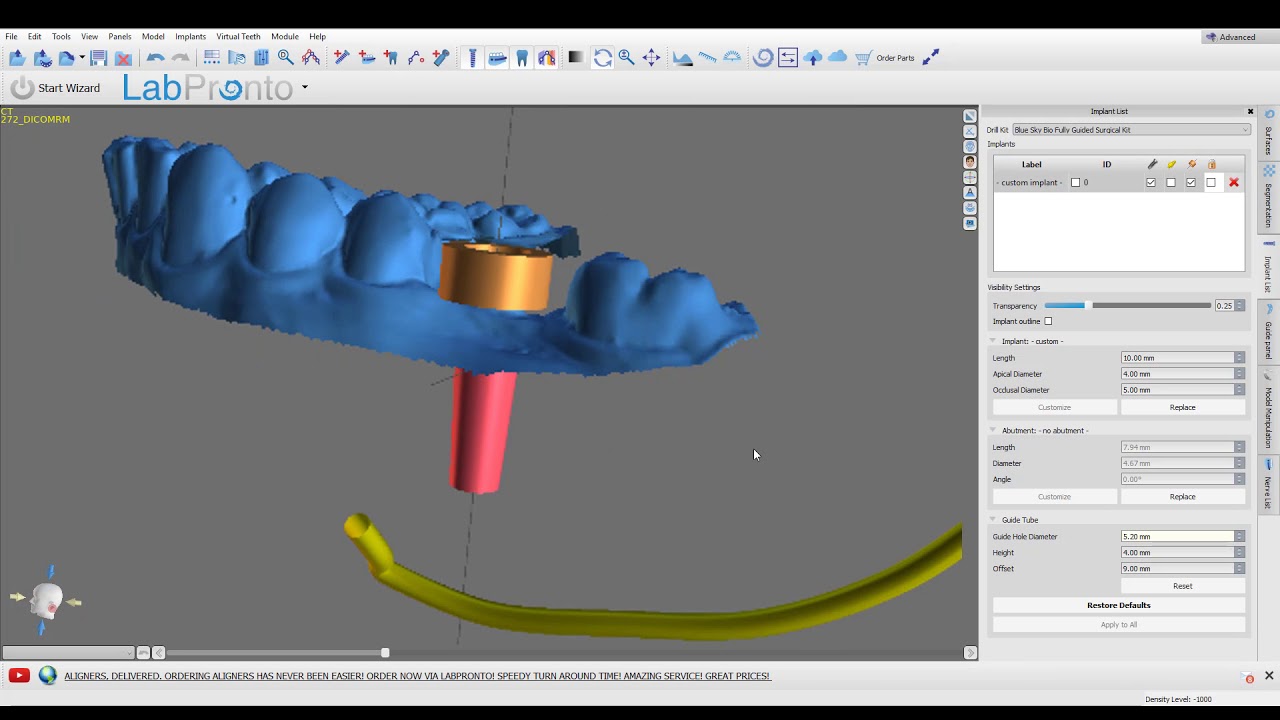The height and width of the screenshot is (720, 1280).
Task: Collapse the Implant custom section
Action: point(994,341)
